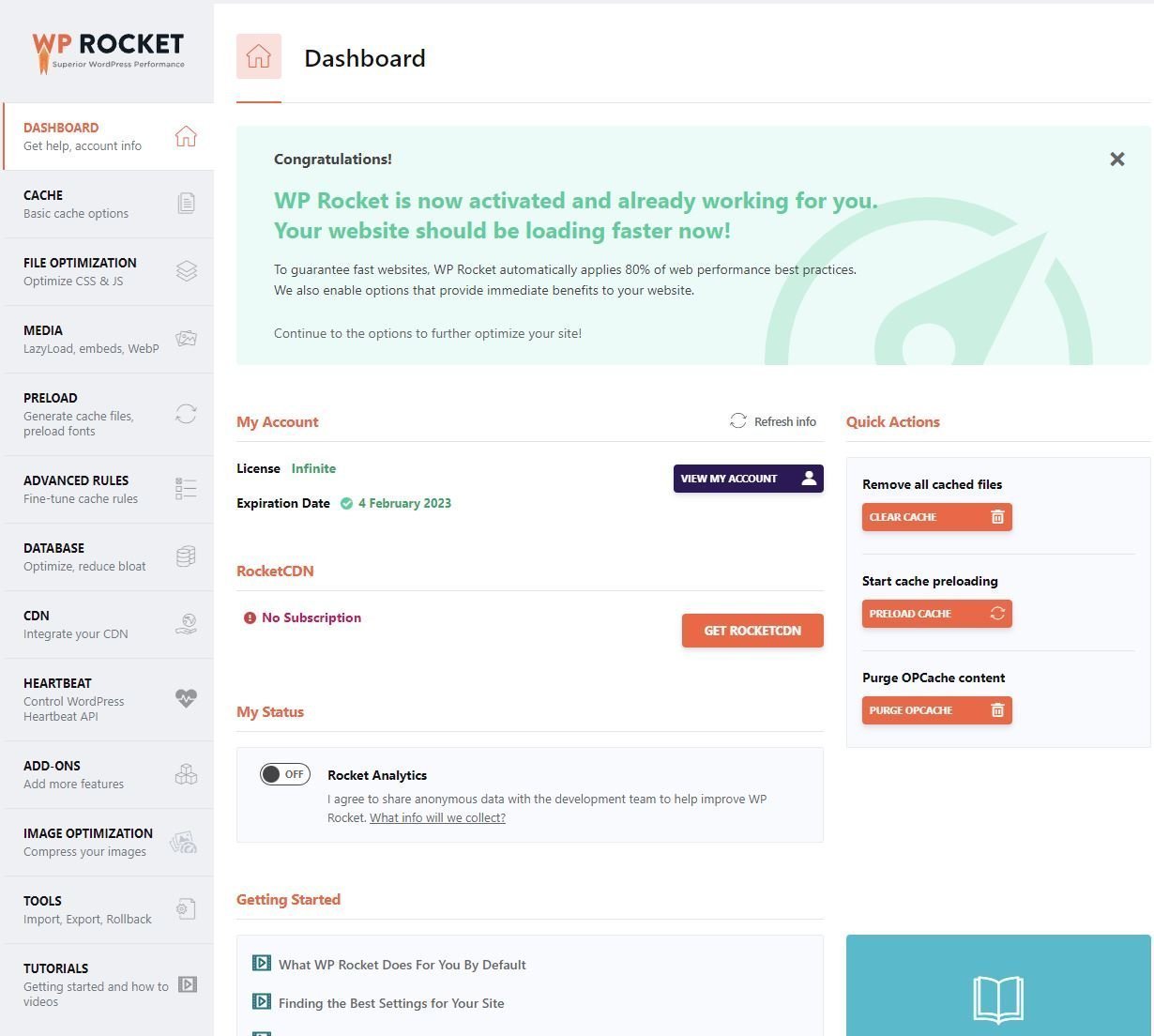Image resolution: width=1154 pixels, height=1036 pixels.
Task: Click the WP Rocket logo
Action: 108,53
